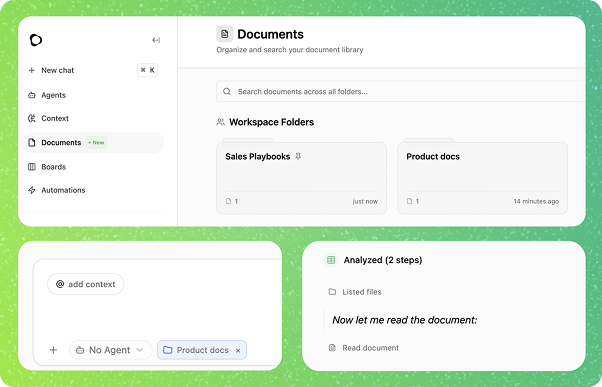The image size is (602, 387).
Task: Open Agents in the sidebar
Action: [x=53, y=95]
